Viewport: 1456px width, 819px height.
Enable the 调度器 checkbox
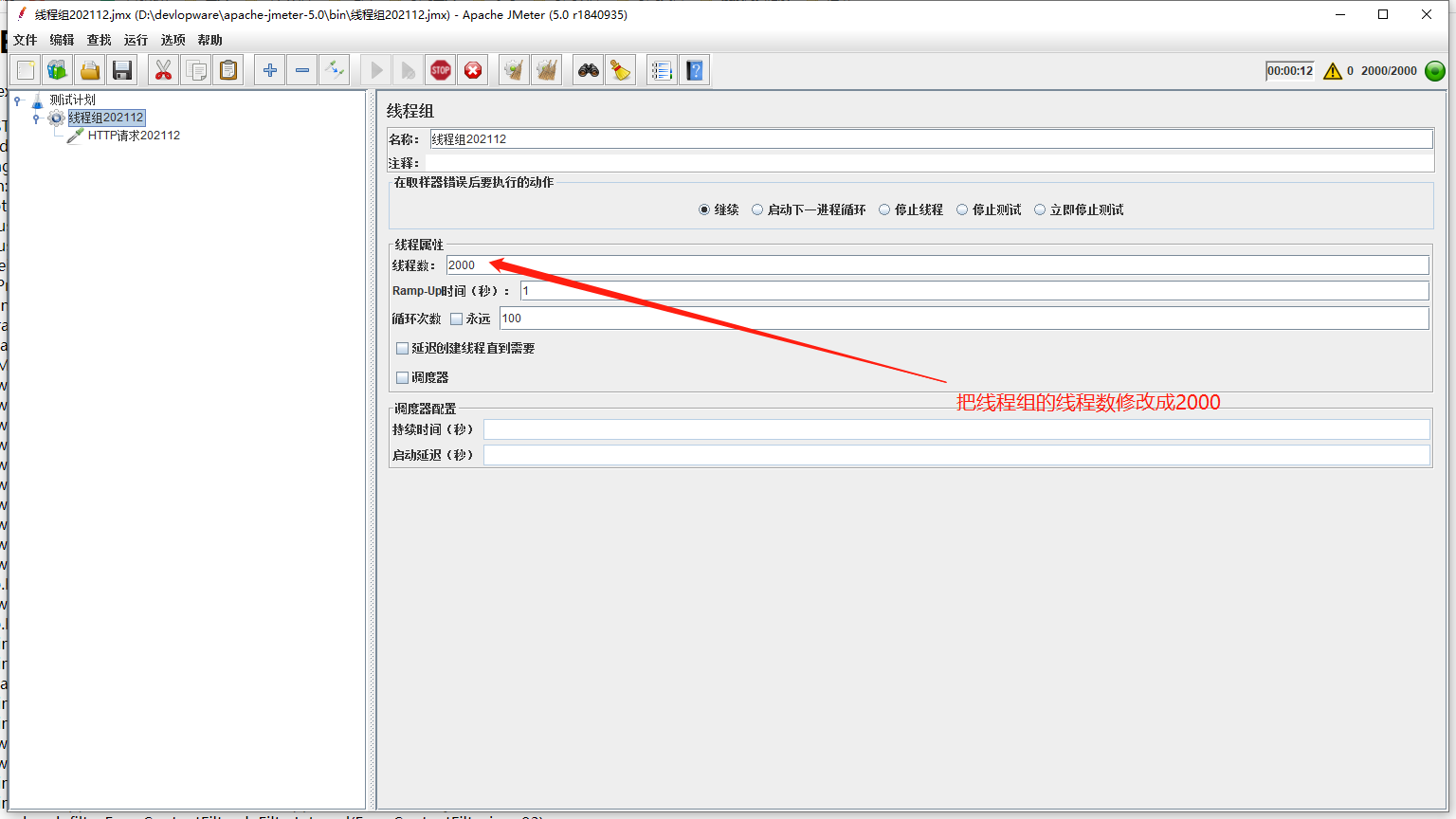[403, 377]
